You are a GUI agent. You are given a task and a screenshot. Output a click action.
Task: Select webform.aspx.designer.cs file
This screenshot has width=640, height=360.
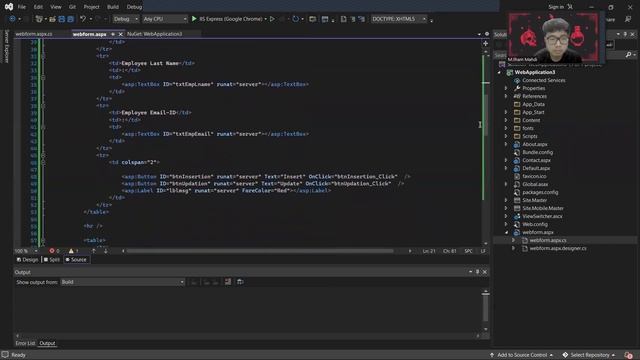point(558,249)
